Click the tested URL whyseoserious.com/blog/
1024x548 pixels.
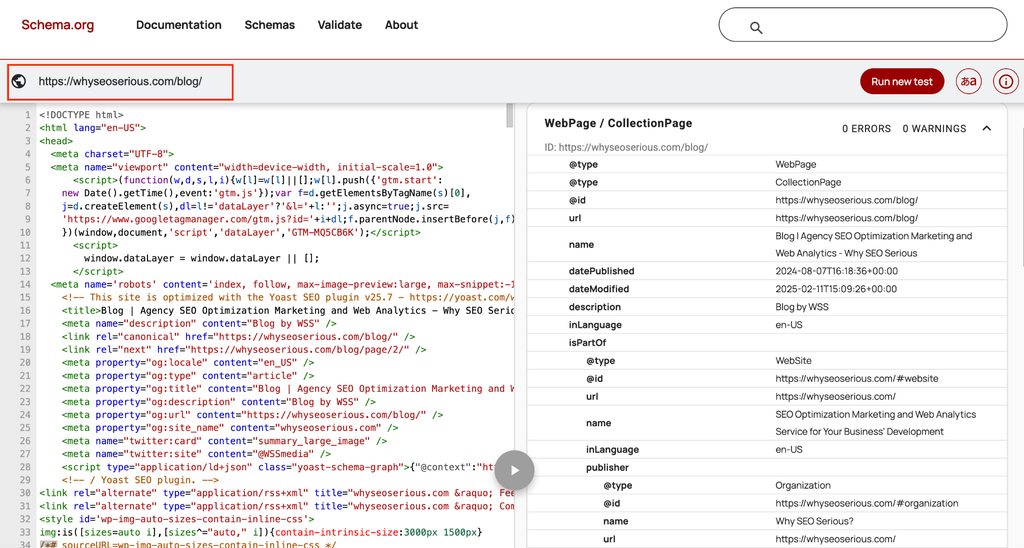coord(120,82)
